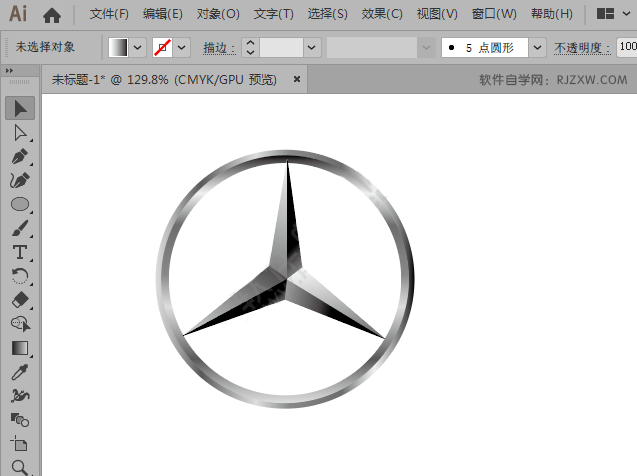Click the gradient fill color swatch
The image size is (637, 476).
pyautogui.click(x=118, y=48)
